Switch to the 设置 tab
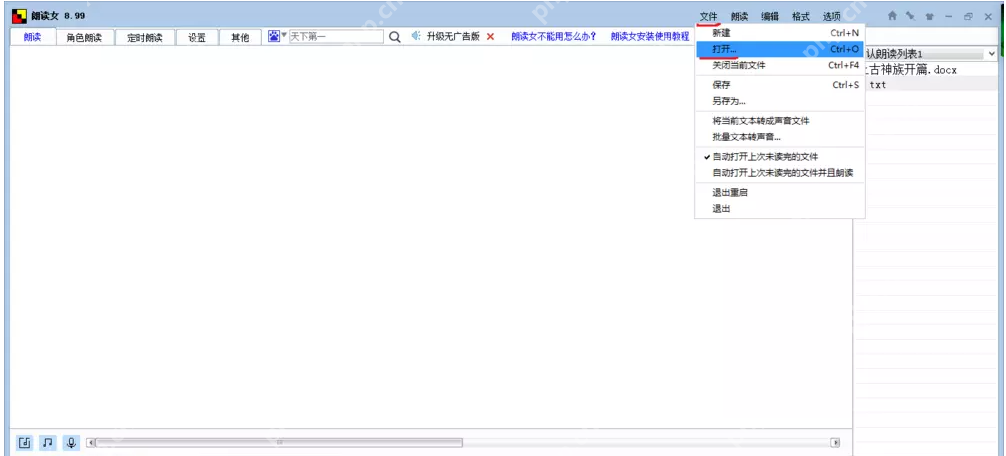 point(197,38)
